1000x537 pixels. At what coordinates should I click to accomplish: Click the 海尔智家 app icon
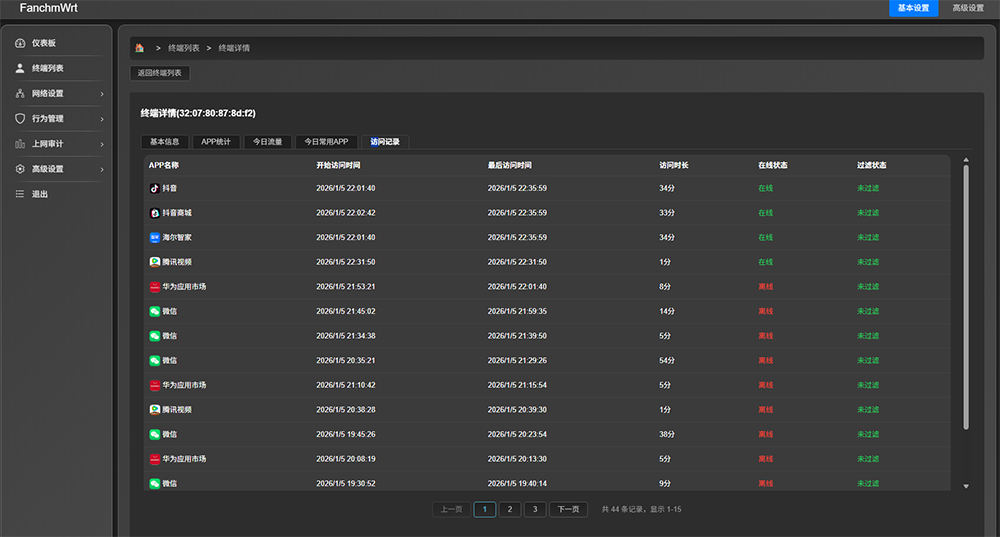[x=155, y=237]
